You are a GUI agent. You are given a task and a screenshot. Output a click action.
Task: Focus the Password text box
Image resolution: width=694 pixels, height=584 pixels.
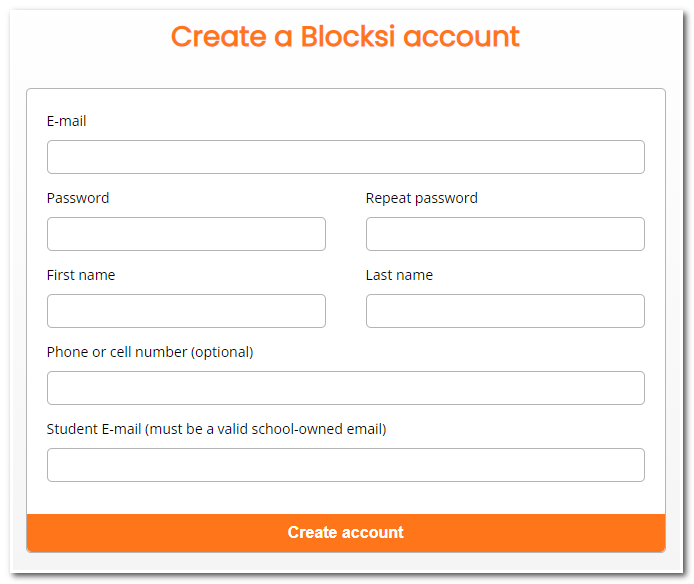[x=186, y=234]
